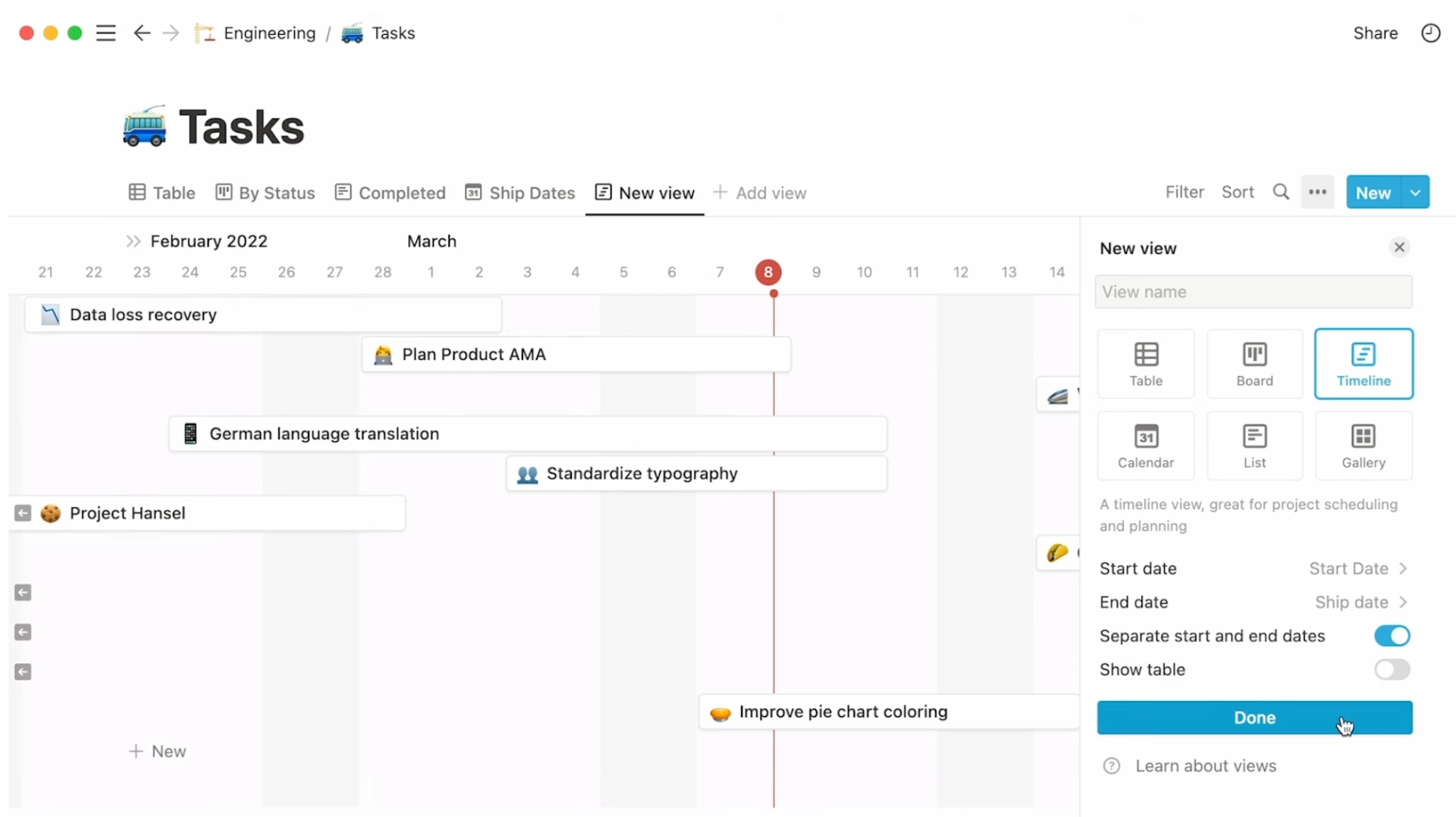Switch to the Ship Dates tab
This screenshot has width=1456, height=817.
pyautogui.click(x=520, y=193)
